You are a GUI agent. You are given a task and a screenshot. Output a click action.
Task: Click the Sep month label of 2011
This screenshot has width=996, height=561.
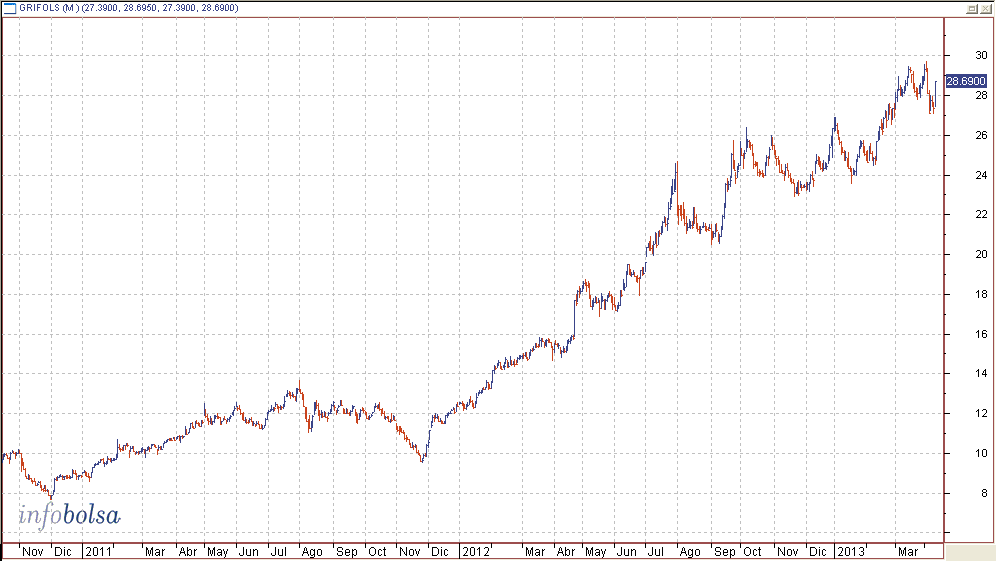pos(347,551)
